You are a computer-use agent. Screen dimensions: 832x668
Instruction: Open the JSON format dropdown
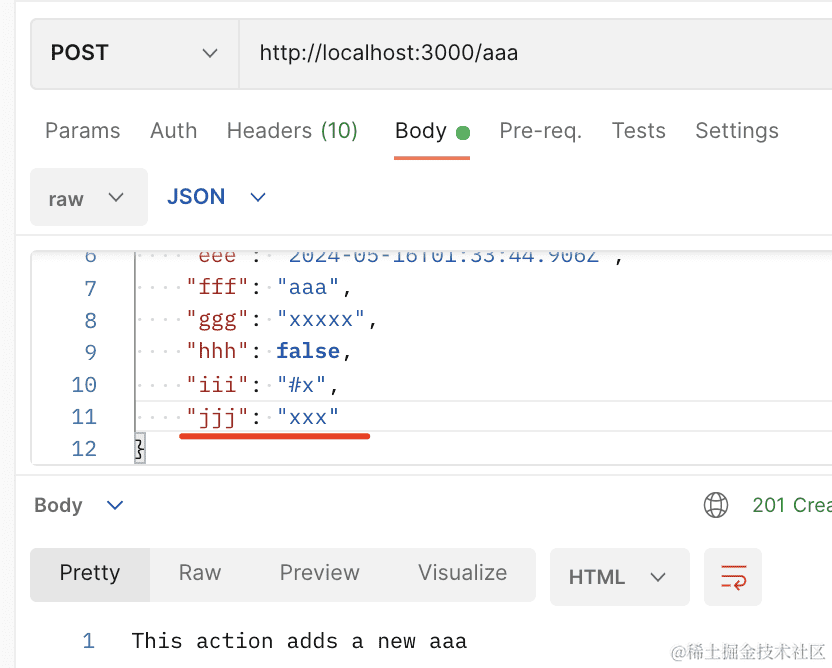coord(216,197)
